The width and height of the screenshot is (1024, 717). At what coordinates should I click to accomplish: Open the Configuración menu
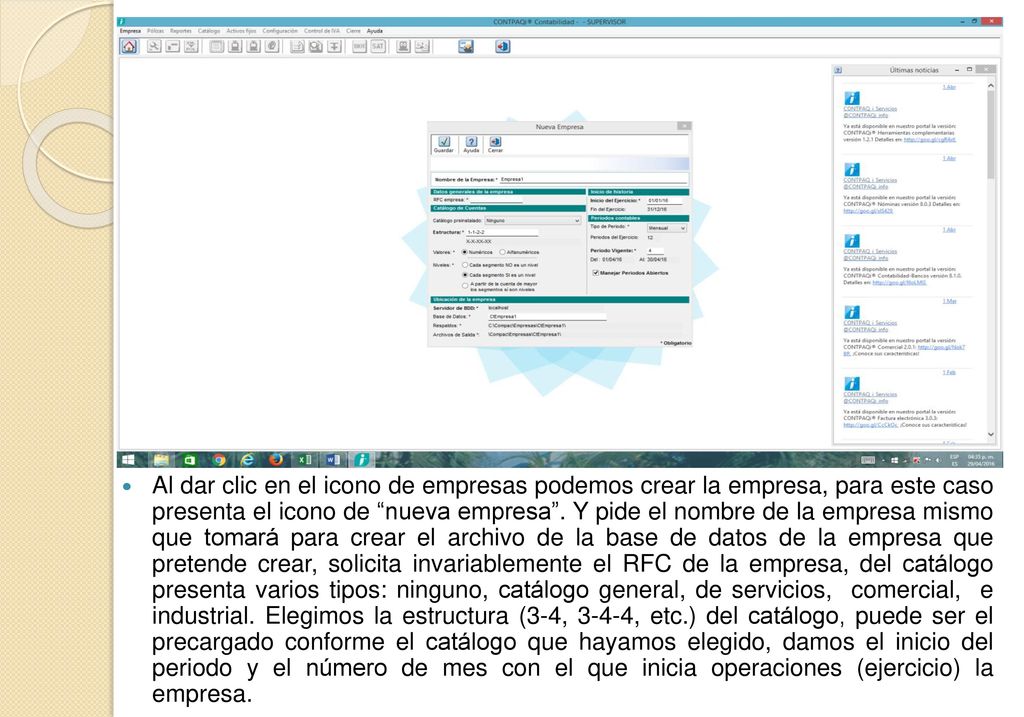[280, 31]
